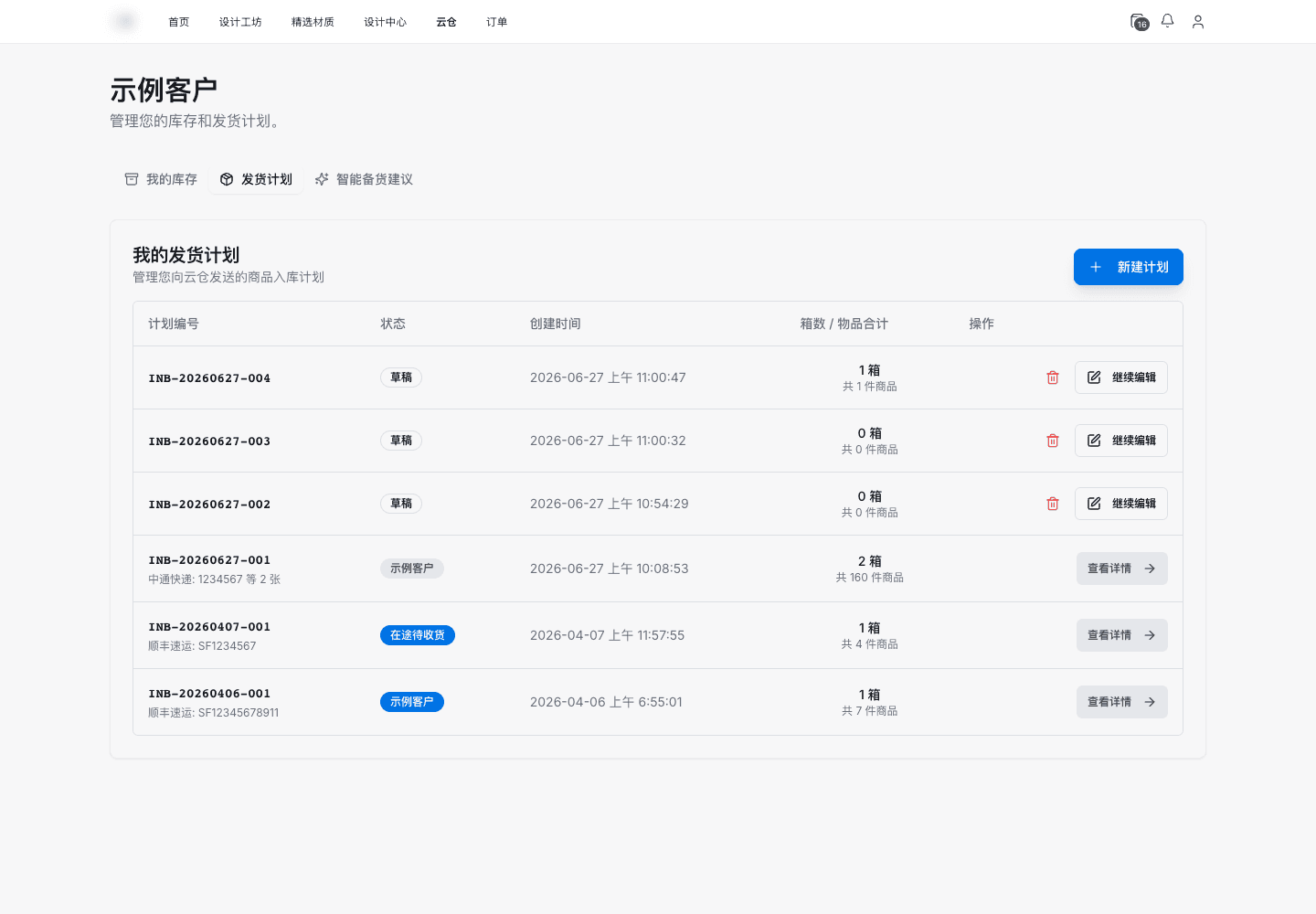Click plan number INB-20260627-001
This screenshot has width=1316, height=914.
pyautogui.click(x=209, y=560)
